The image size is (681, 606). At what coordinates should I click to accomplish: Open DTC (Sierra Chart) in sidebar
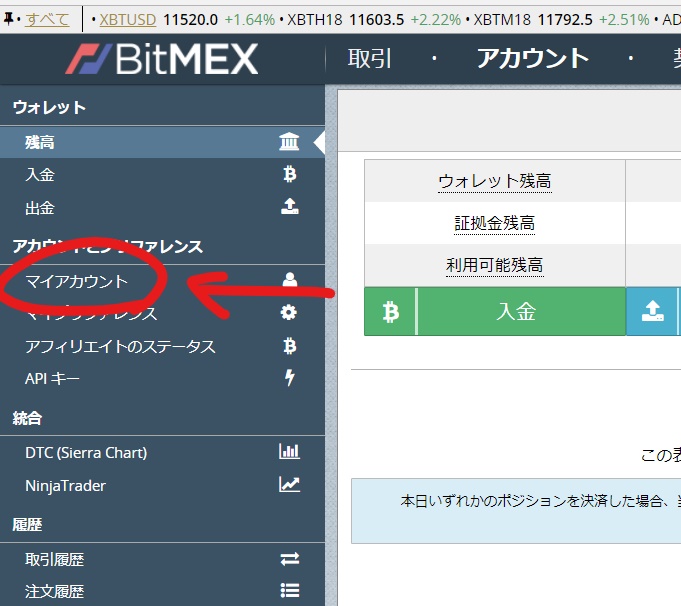(162, 453)
